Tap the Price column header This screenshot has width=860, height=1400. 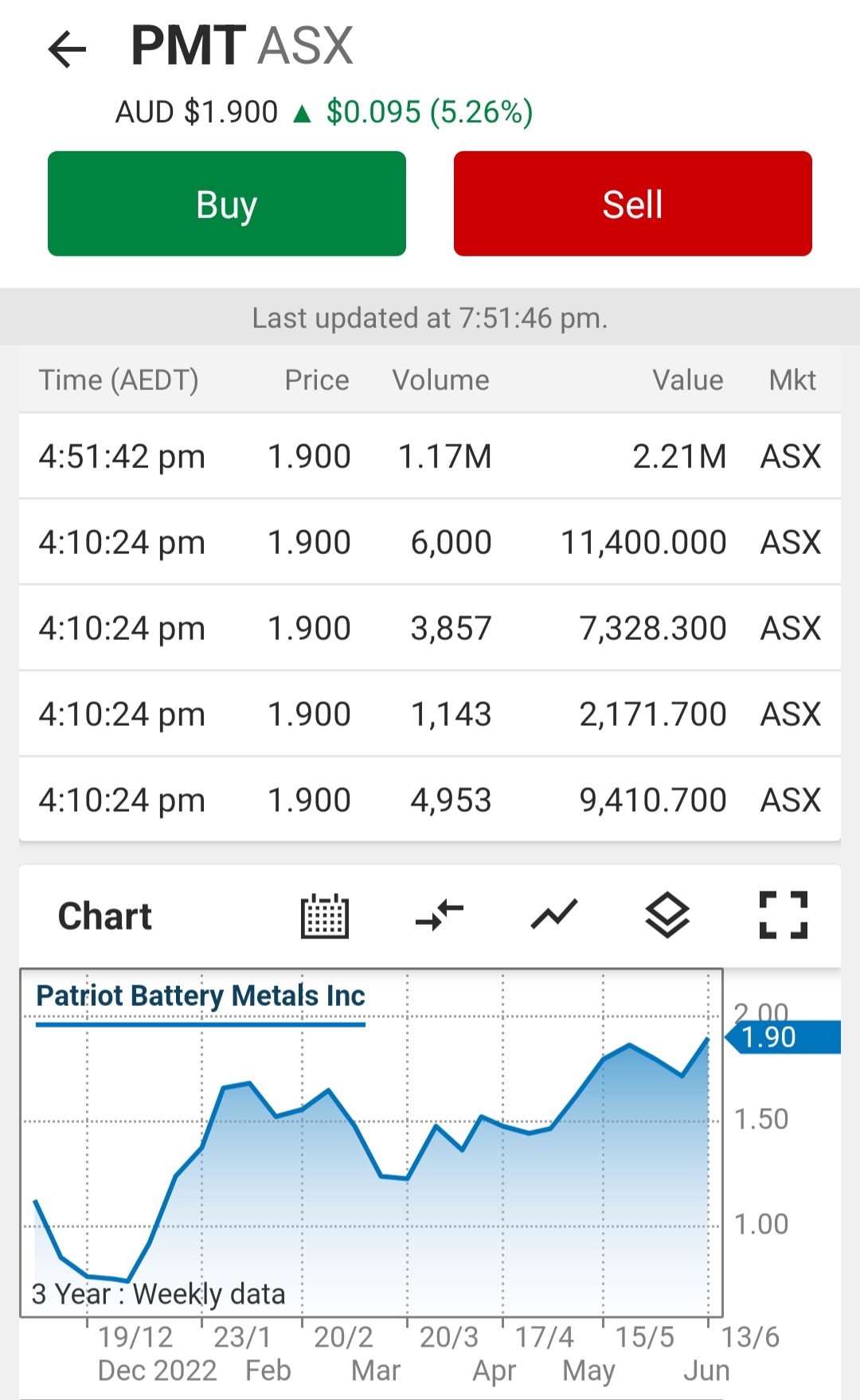click(317, 380)
